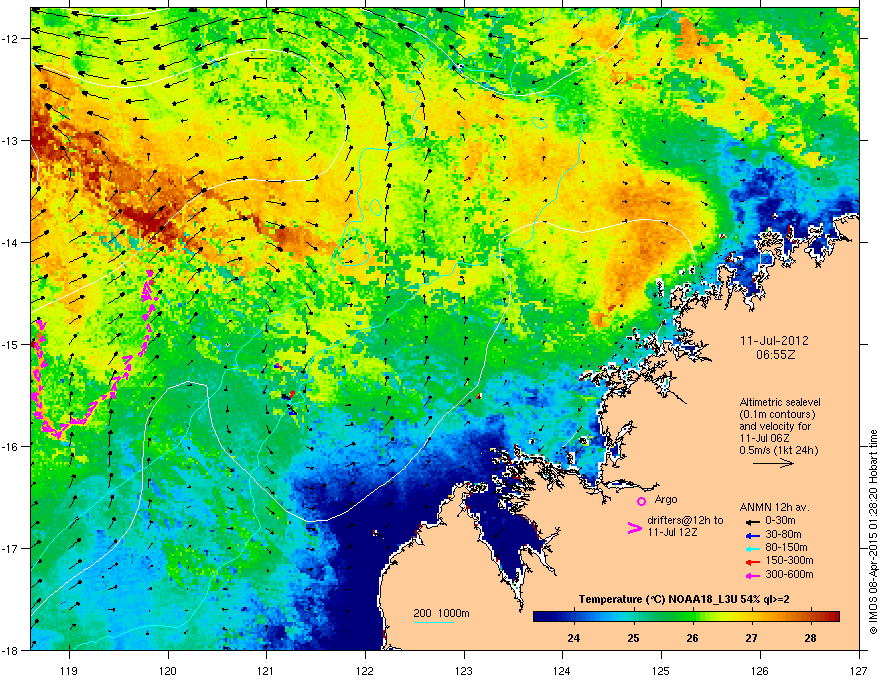The image size is (880, 680).
Task: Click the '200 1000m' isobath label
Action: point(442,613)
